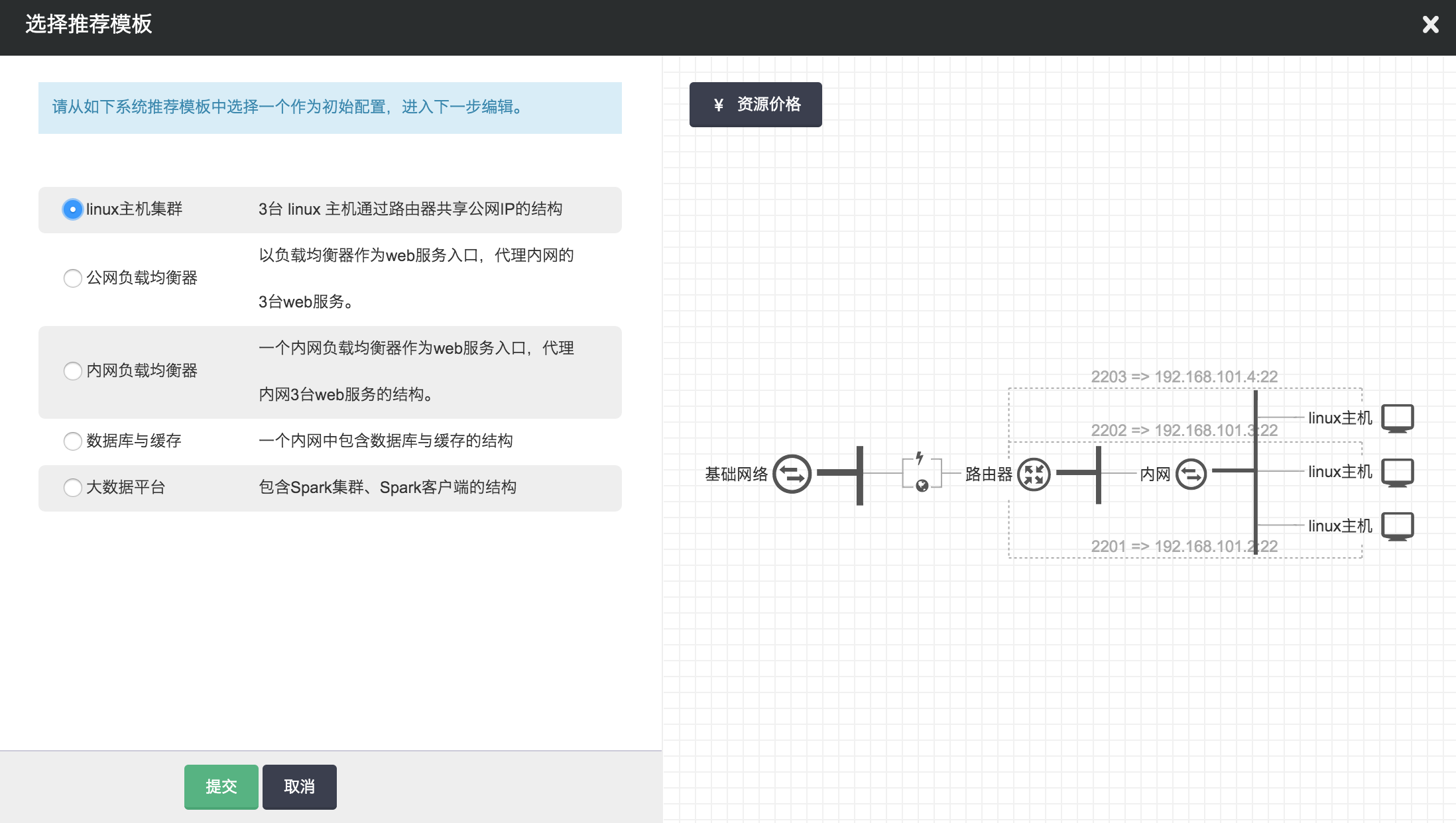Image resolution: width=1456 pixels, height=823 pixels.
Task: Click the lightning bolt icon near router
Action: pos(920,458)
